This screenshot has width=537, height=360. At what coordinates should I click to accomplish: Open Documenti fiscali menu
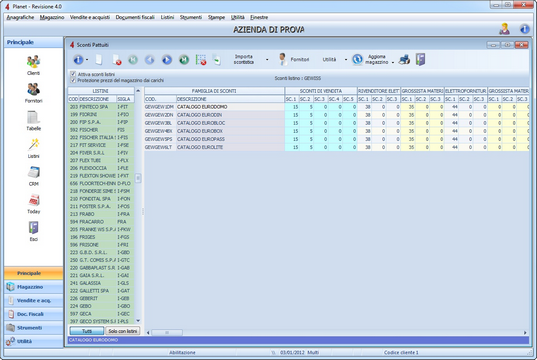pyautogui.click(x=135, y=17)
